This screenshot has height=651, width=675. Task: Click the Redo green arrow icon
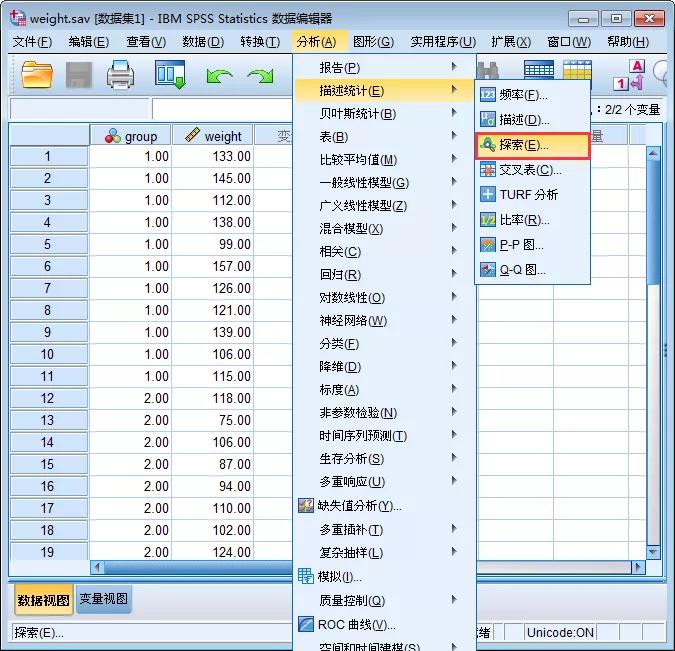point(260,76)
